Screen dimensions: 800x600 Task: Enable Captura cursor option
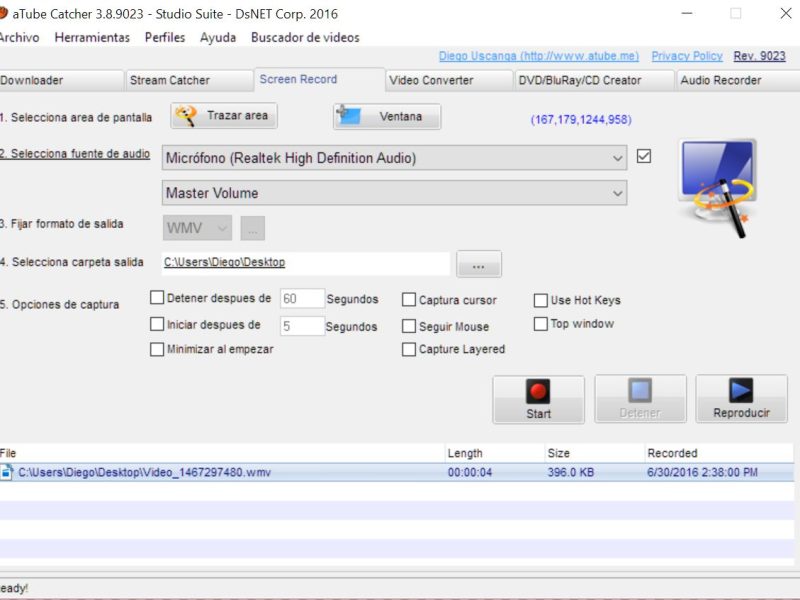point(409,299)
